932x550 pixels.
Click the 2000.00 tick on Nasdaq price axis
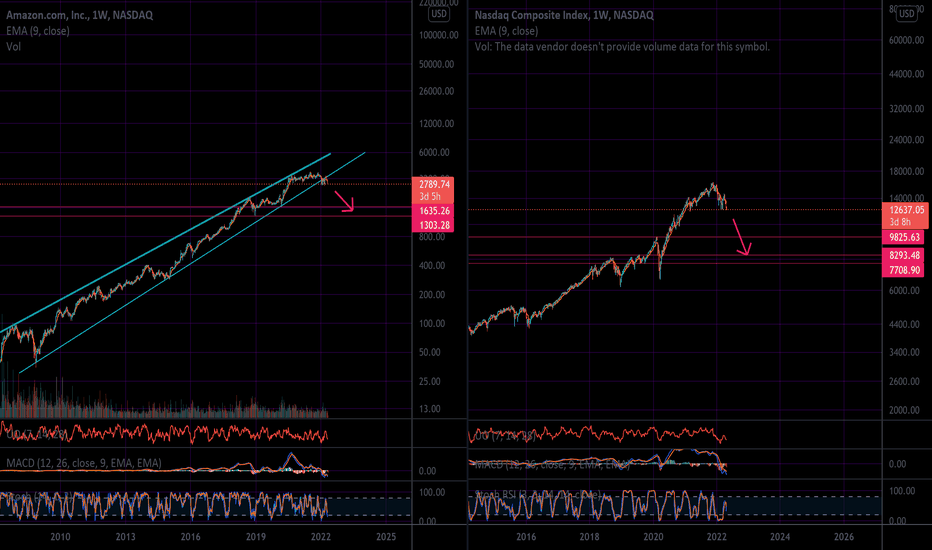click(904, 410)
